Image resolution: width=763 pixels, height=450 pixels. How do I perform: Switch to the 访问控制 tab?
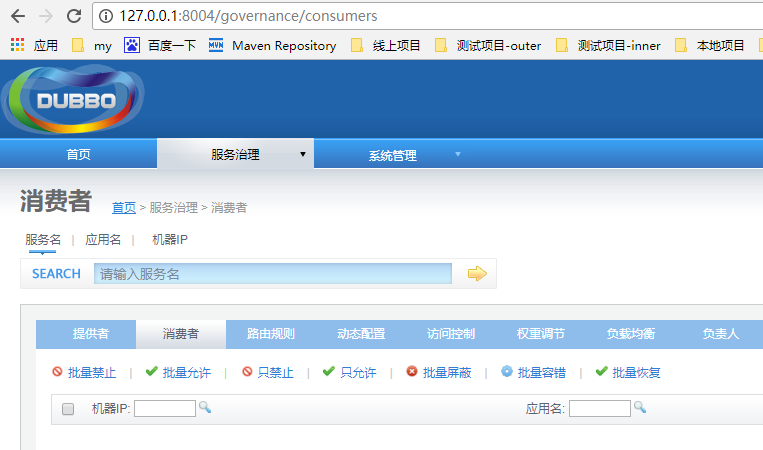coord(451,334)
